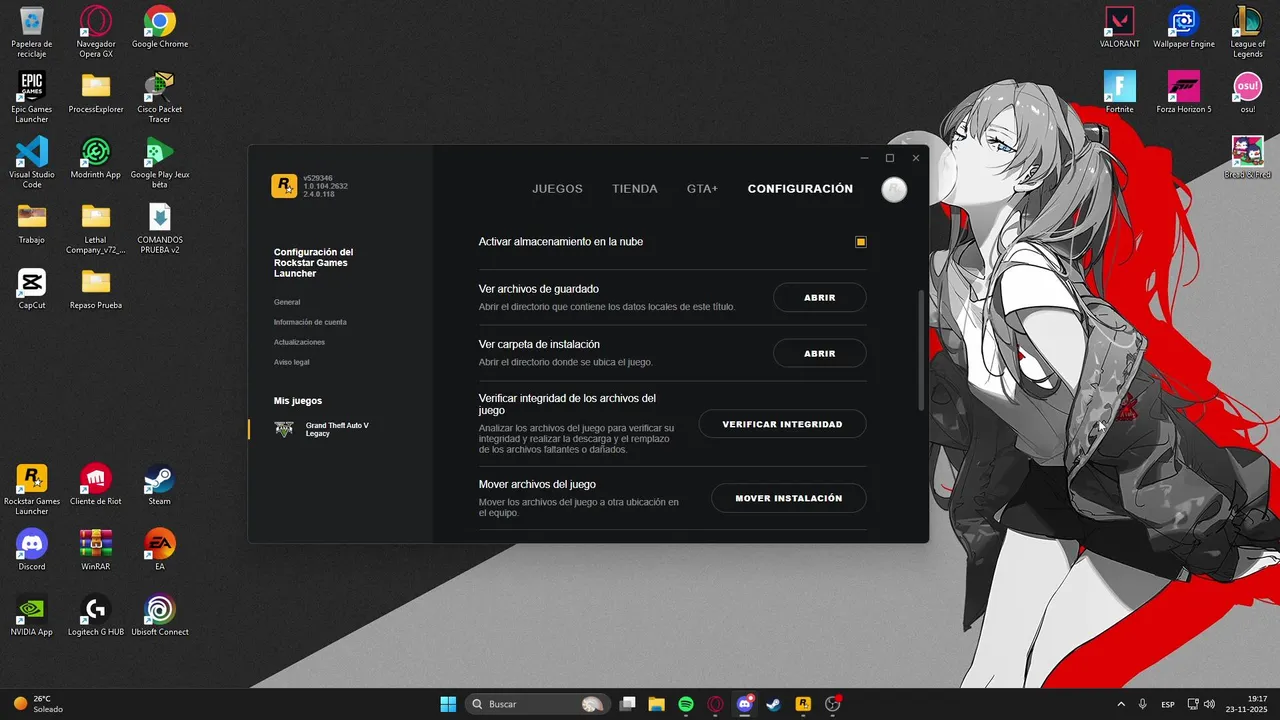This screenshot has height=720, width=1280.
Task: Select the EA desktop shortcut
Action: [x=160, y=549]
